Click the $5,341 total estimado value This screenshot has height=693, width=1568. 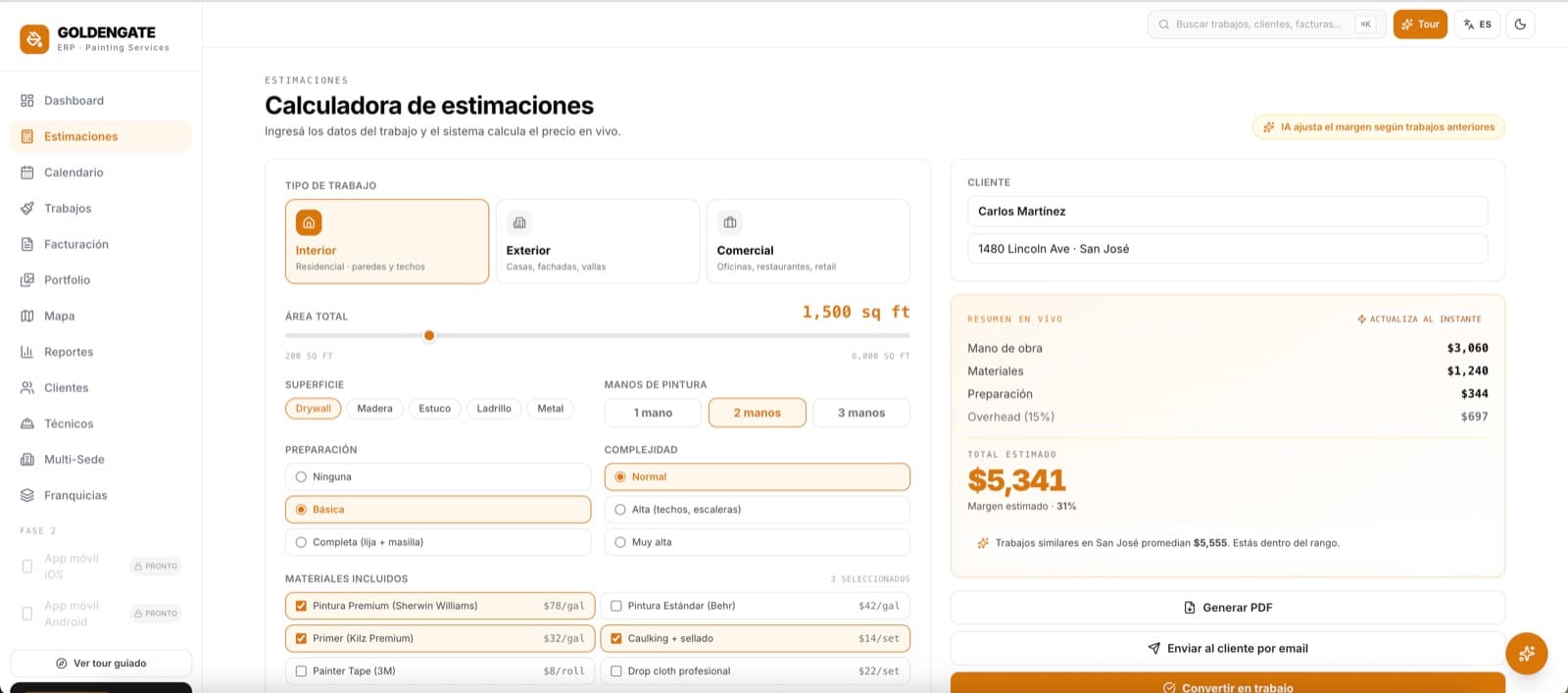[x=1016, y=480]
